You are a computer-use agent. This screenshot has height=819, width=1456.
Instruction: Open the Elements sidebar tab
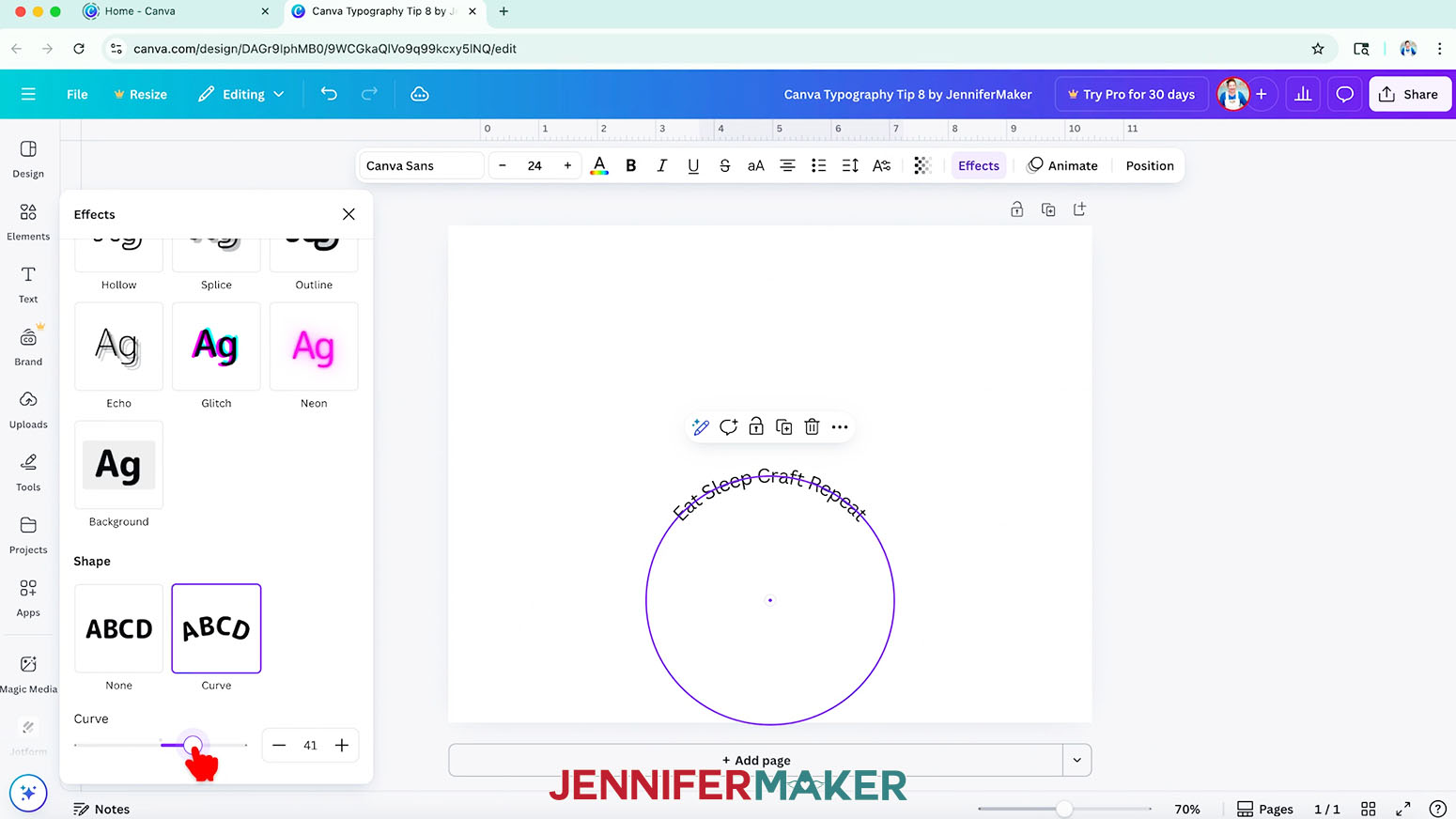pos(28,222)
